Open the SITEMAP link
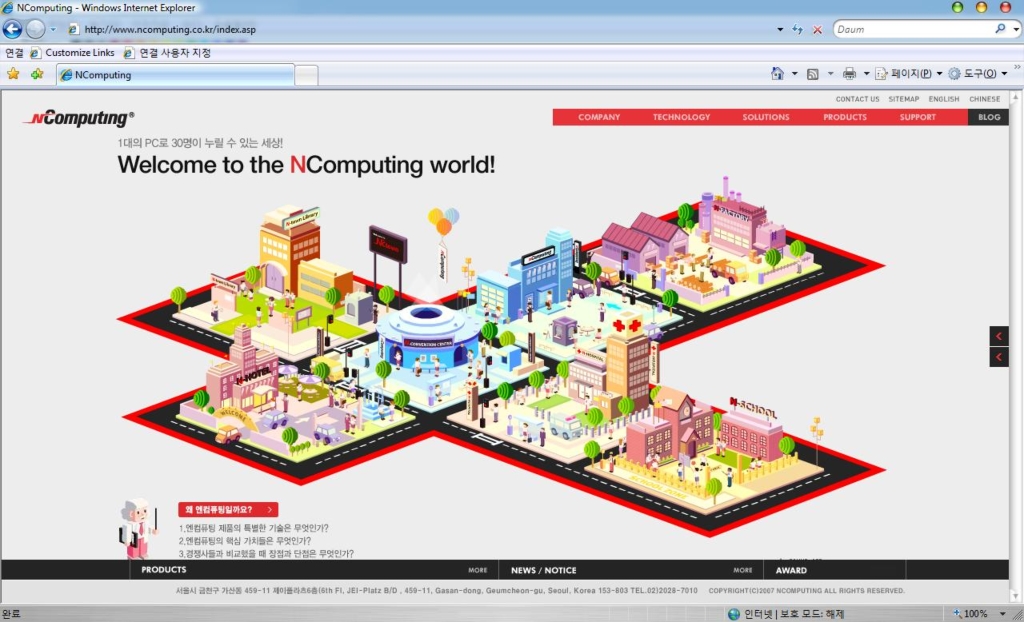Screen dimensions: 1024x622 (903, 99)
